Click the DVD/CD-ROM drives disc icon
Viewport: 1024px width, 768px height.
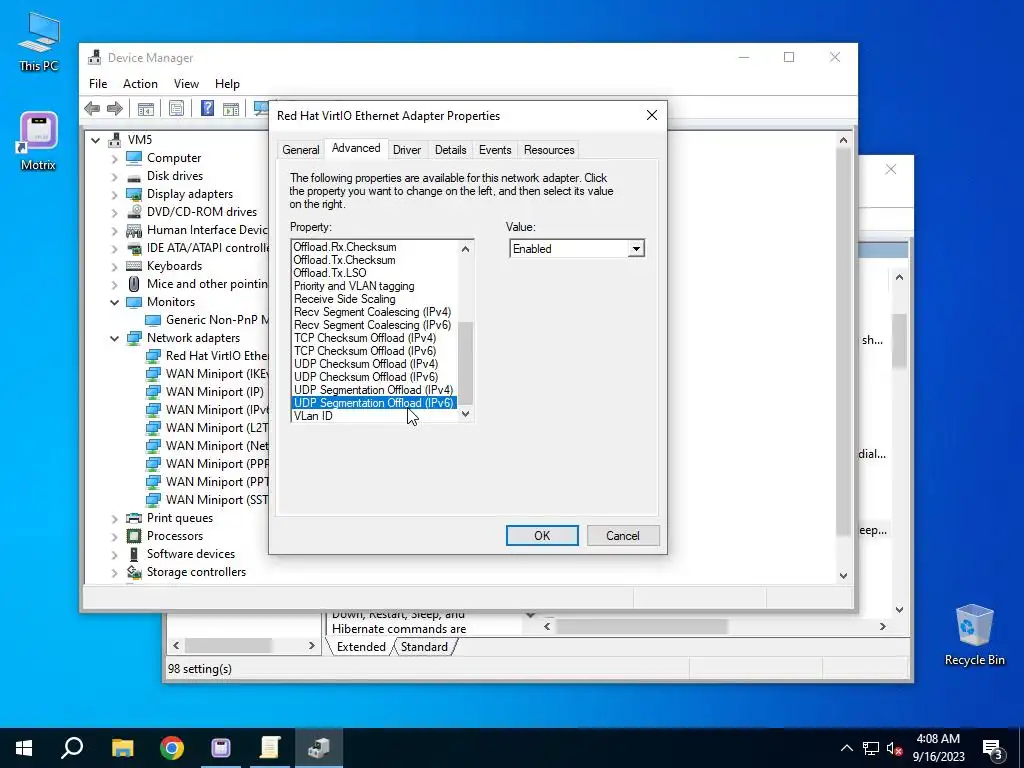pyautogui.click(x=134, y=212)
